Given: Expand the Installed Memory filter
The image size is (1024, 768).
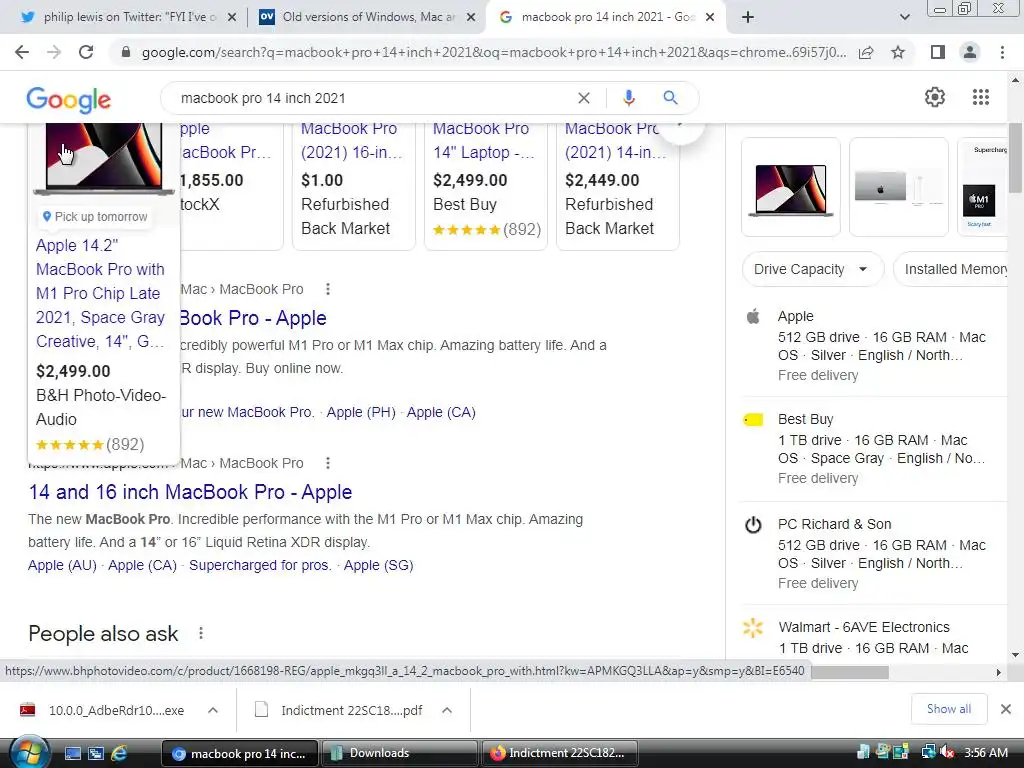Looking at the screenshot, I should [951, 269].
